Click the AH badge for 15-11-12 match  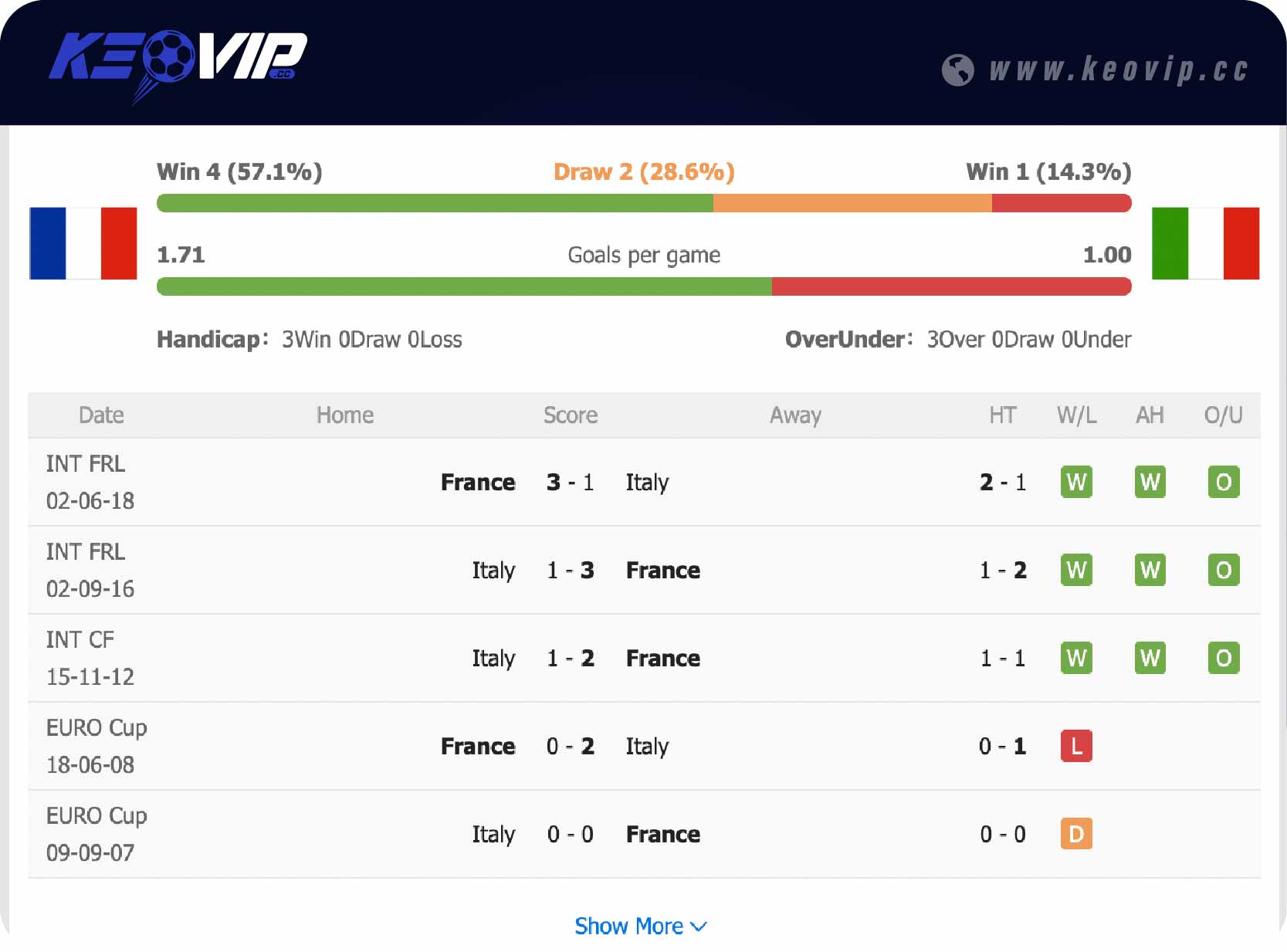pyautogui.click(x=1150, y=659)
